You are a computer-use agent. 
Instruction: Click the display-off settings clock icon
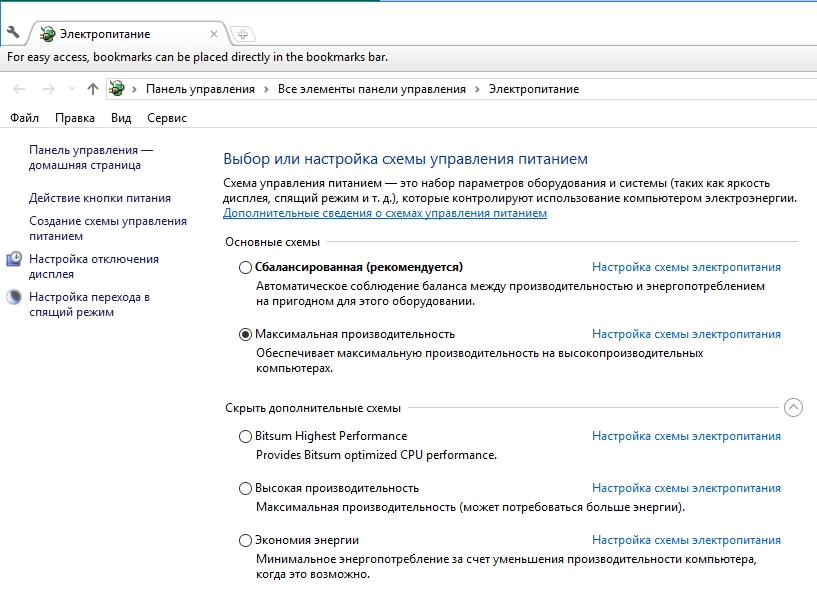pyautogui.click(x=14, y=259)
